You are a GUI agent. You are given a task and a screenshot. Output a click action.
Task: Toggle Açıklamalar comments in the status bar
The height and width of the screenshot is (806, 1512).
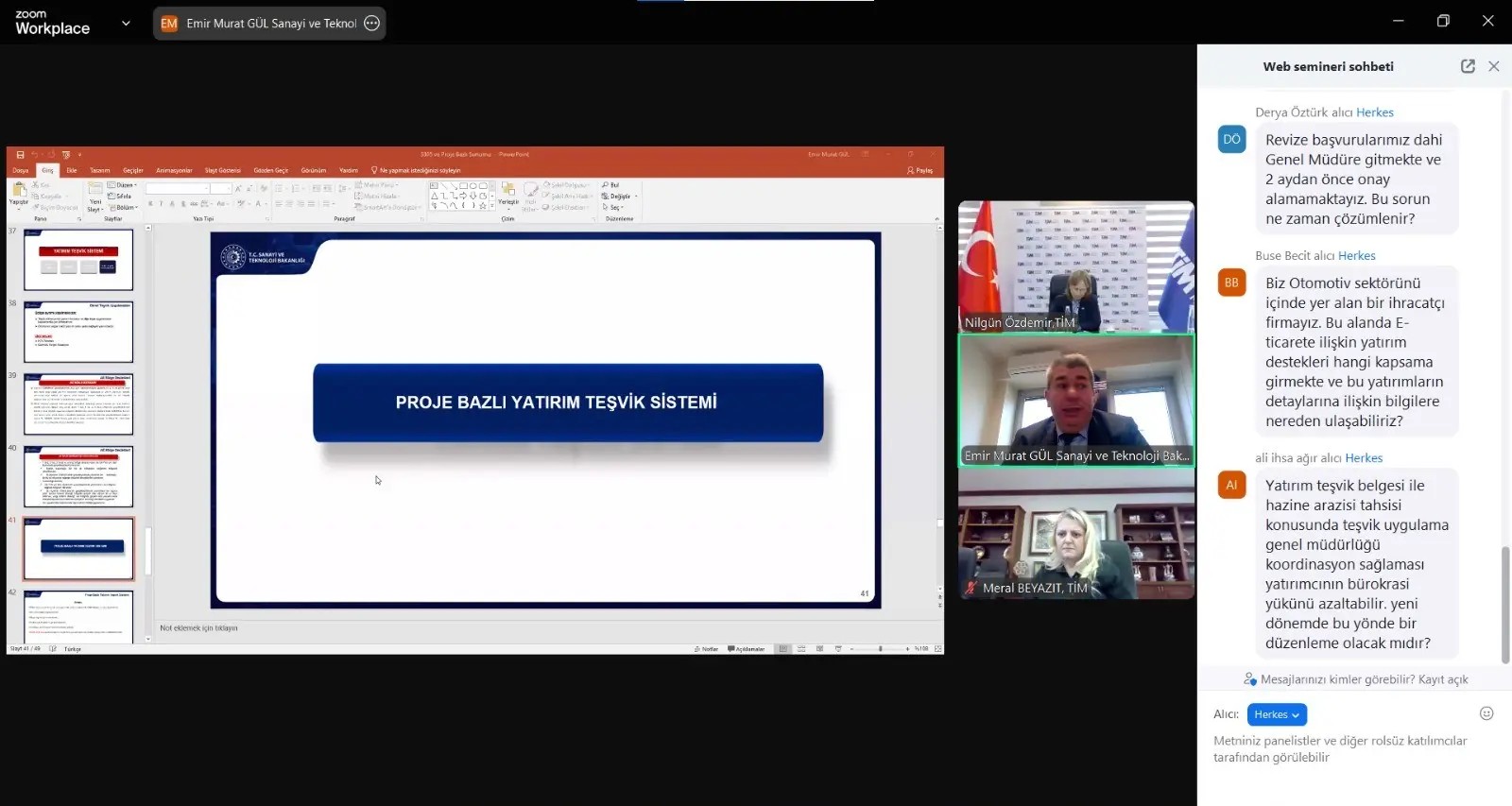747,649
